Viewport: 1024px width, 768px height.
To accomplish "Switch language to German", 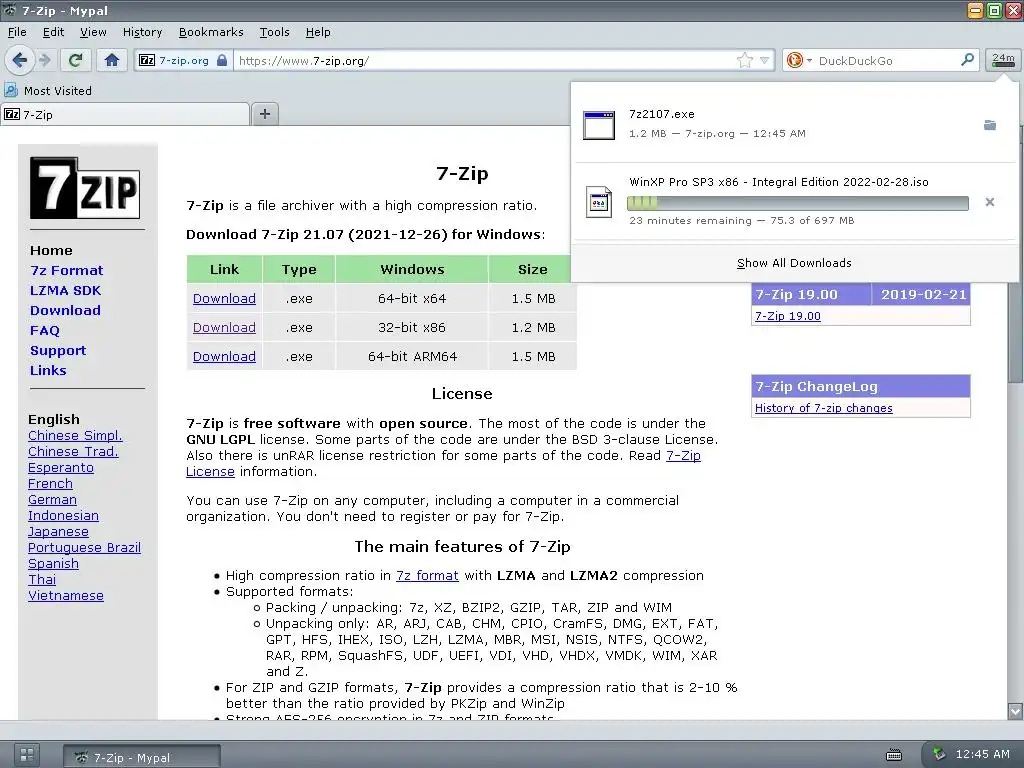I will click(52, 500).
